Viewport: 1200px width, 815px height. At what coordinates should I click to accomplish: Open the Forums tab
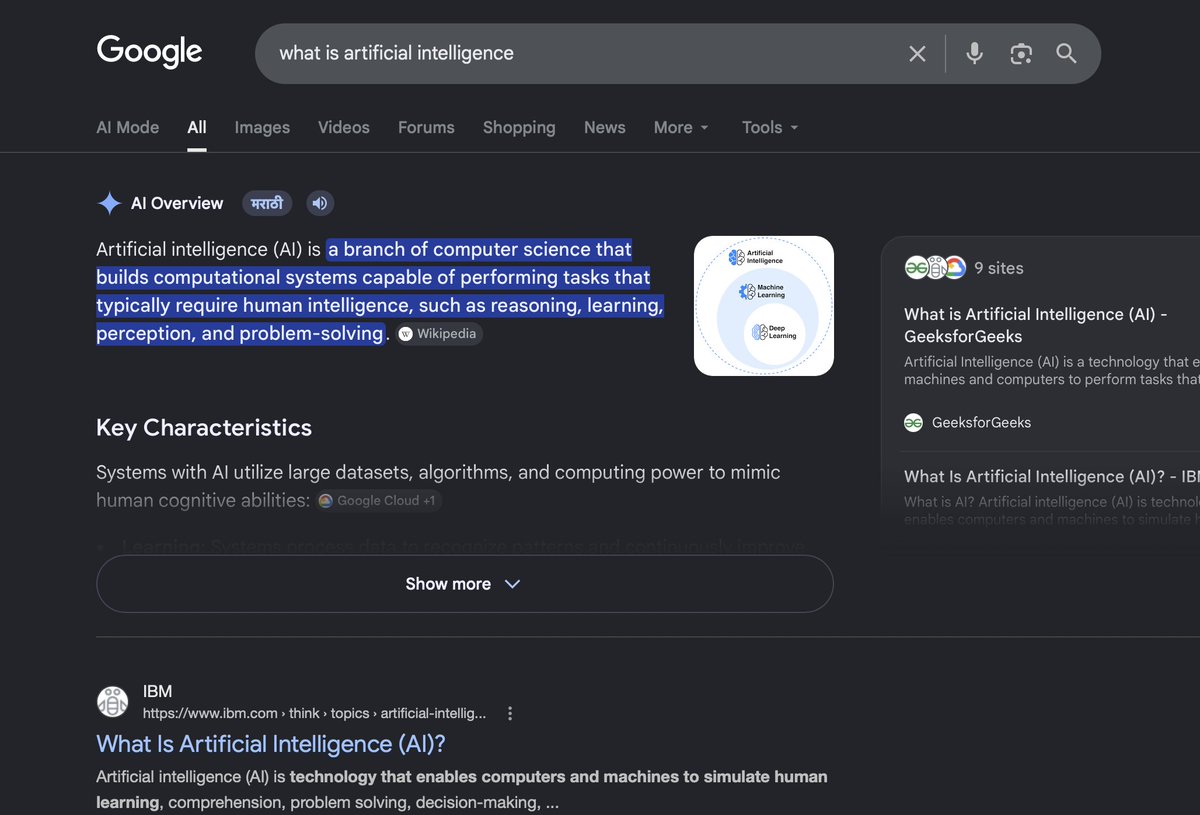click(x=426, y=127)
